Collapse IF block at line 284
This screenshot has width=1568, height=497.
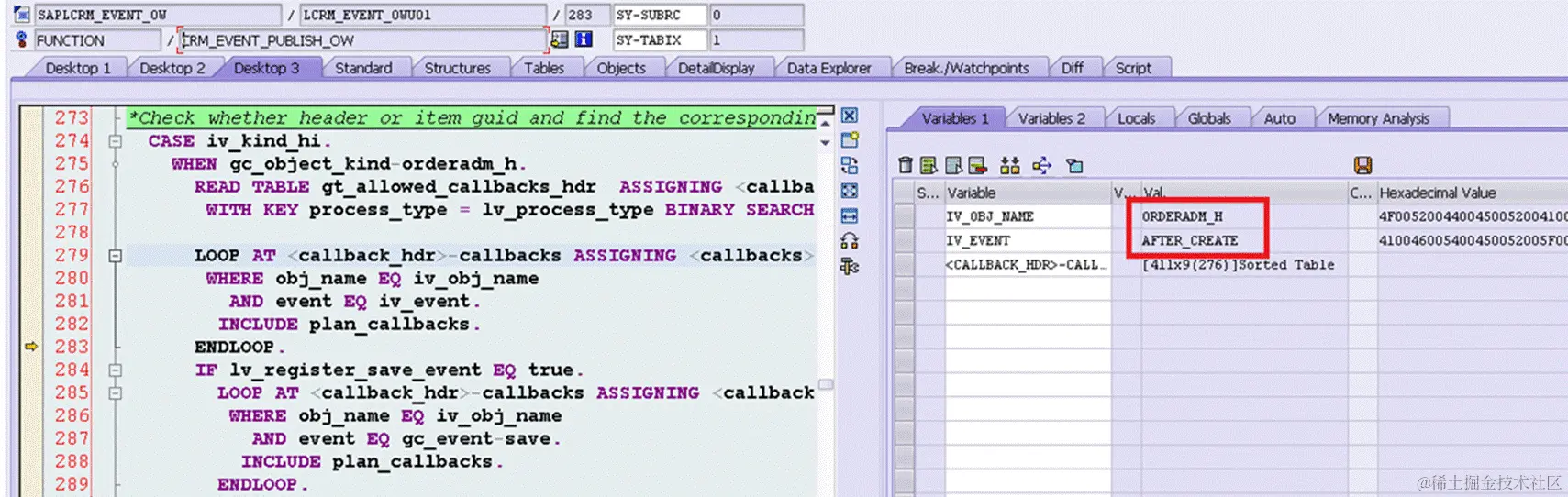[x=115, y=370]
